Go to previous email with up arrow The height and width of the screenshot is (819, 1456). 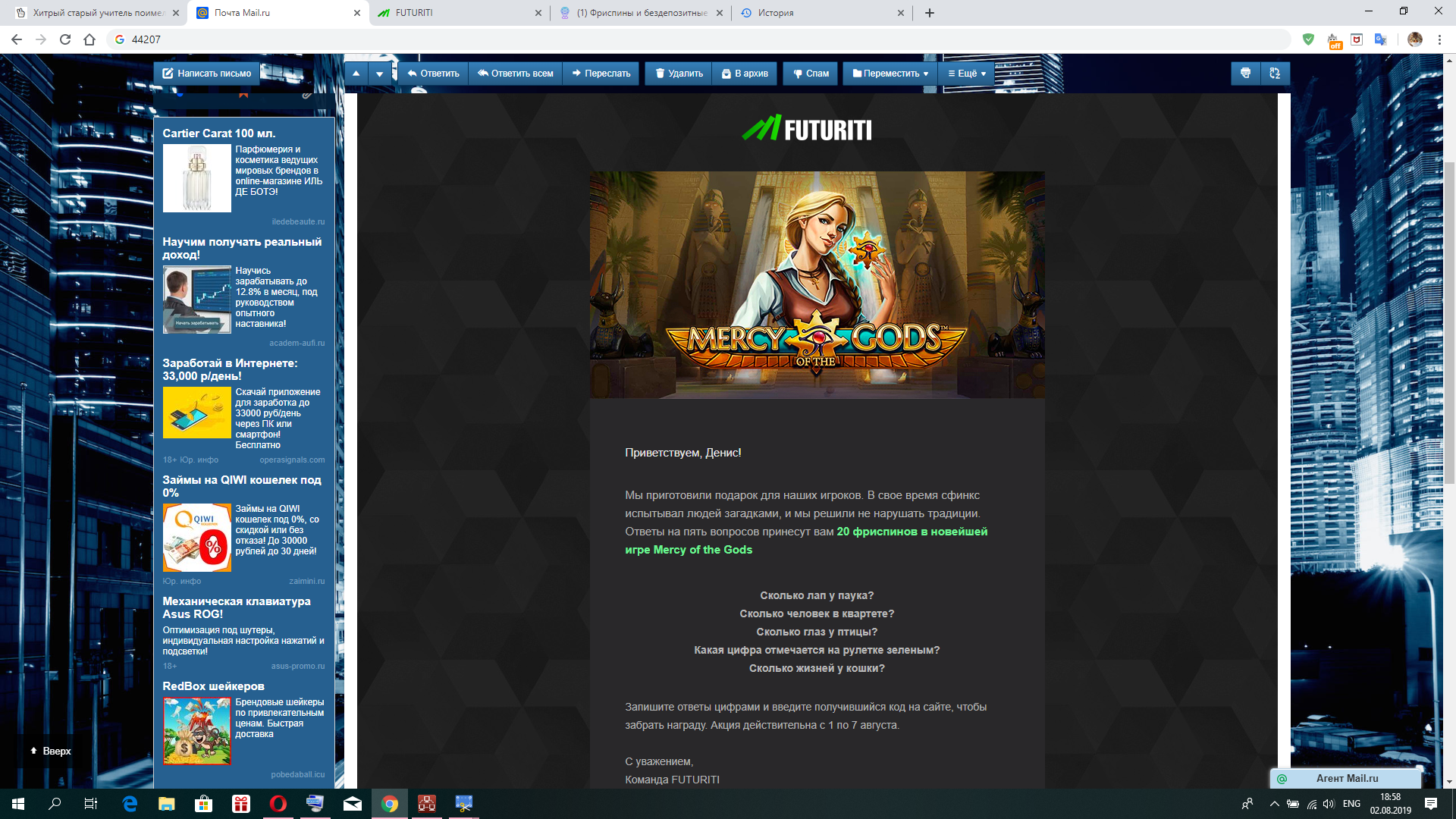click(356, 74)
